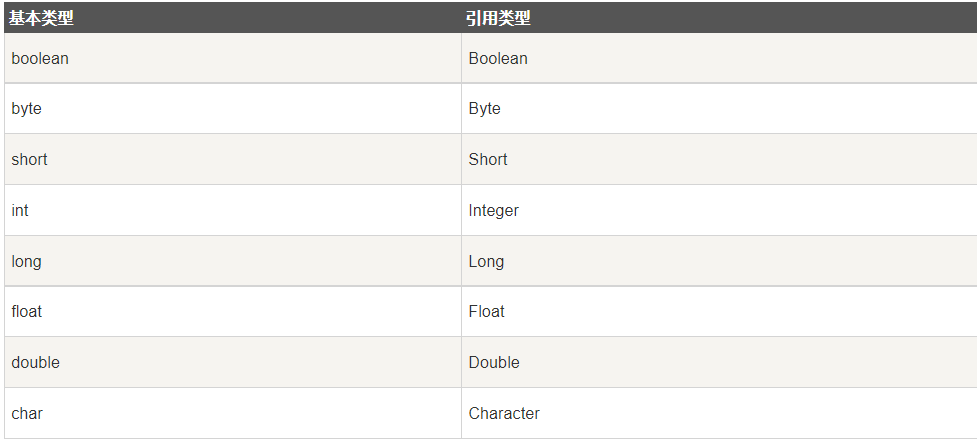977x446 pixels.
Task: Click the Byte reference type cell
Action: point(719,108)
